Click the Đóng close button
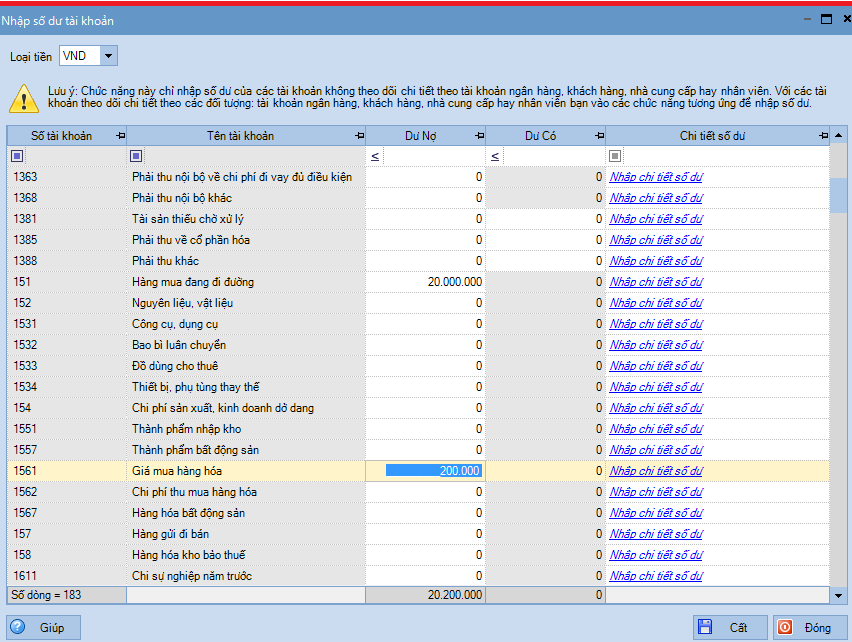The image size is (852, 642). tap(806, 627)
